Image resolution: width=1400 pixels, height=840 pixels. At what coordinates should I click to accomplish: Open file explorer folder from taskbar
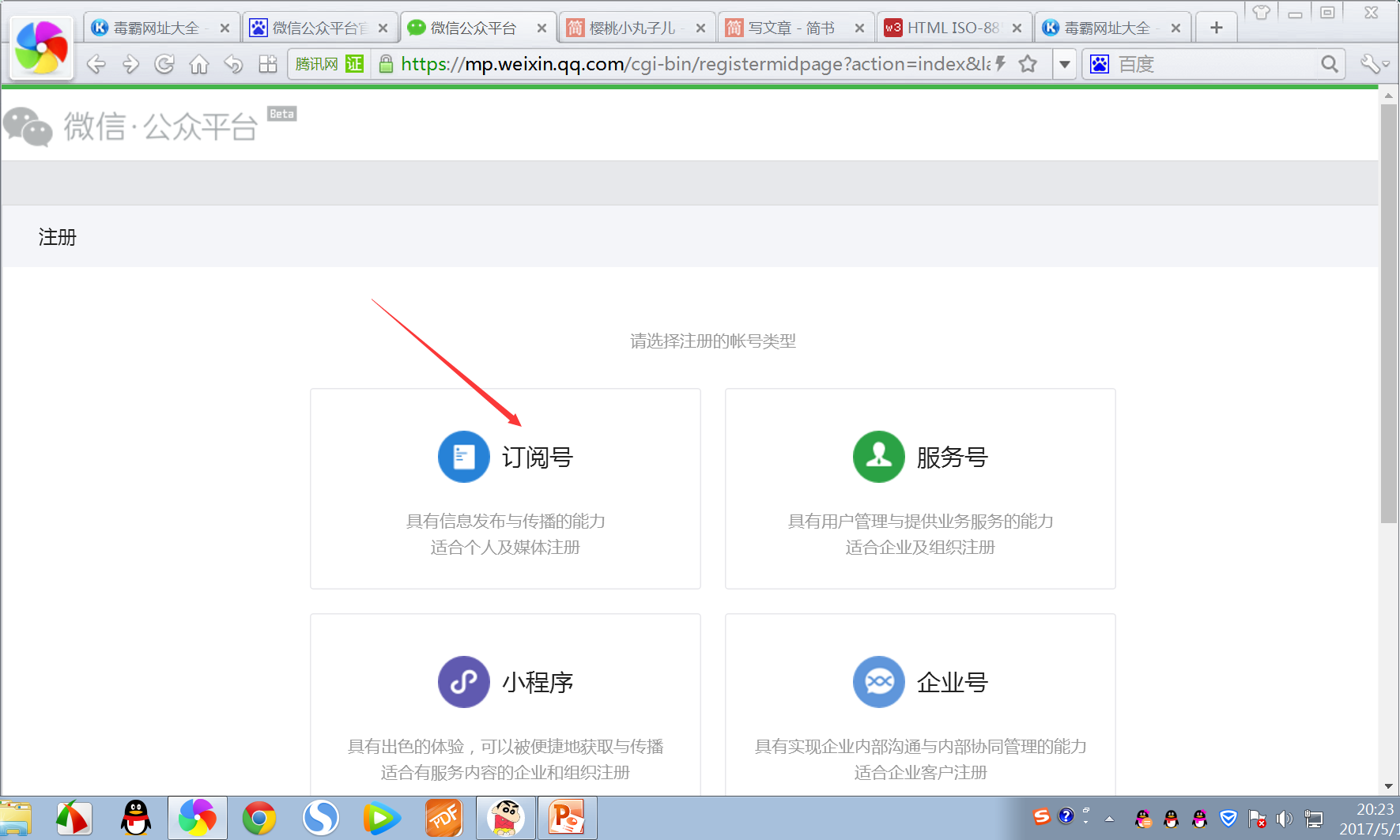pos(15,818)
